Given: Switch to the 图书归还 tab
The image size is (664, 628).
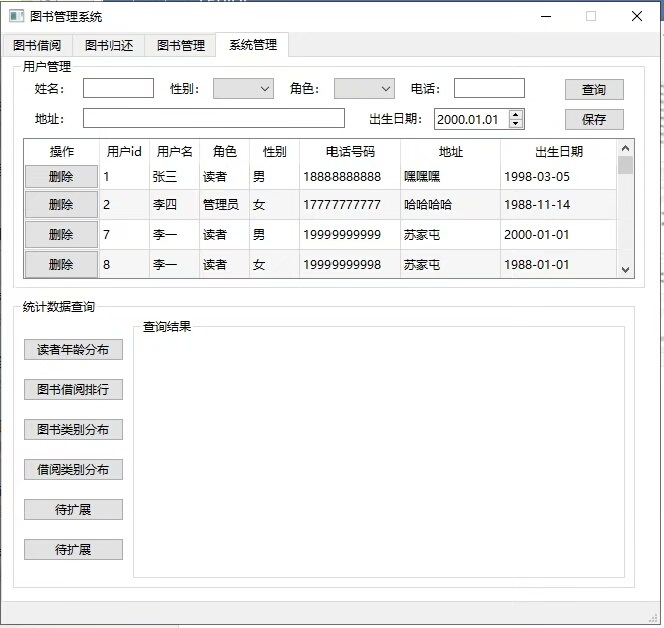Looking at the screenshot, I should pyautogui.click(x=109, y=45).
